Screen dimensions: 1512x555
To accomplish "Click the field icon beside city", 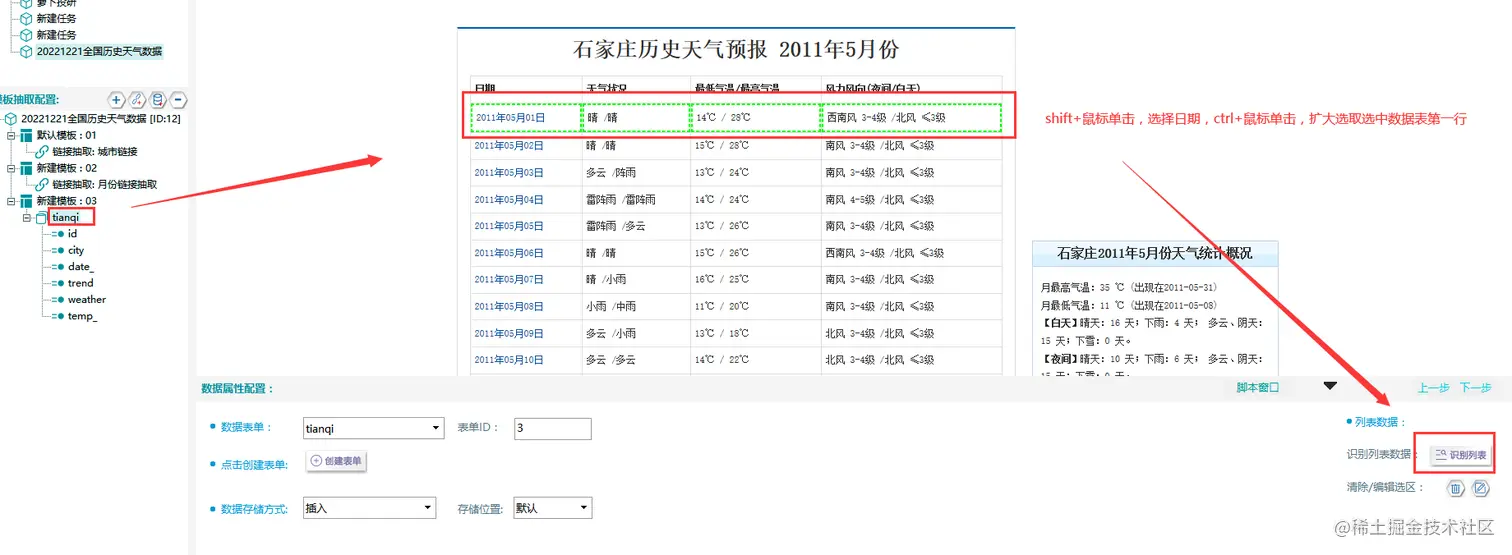I will pos(58,250).
